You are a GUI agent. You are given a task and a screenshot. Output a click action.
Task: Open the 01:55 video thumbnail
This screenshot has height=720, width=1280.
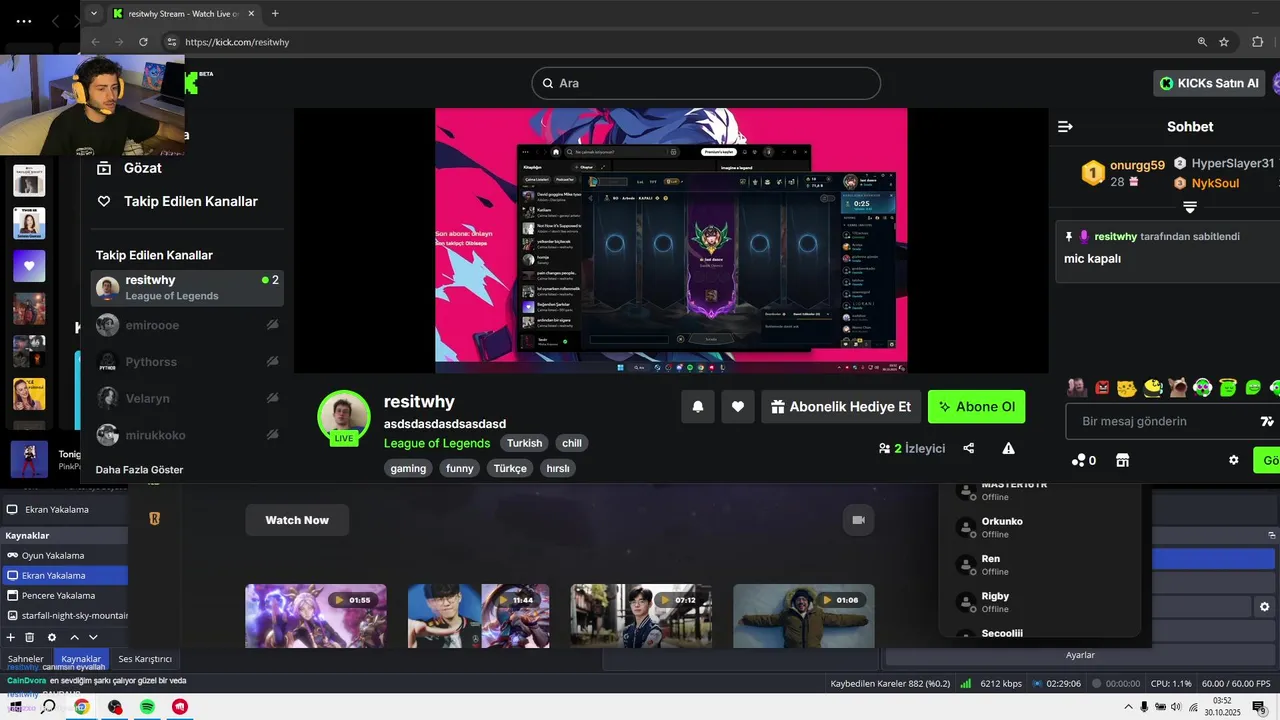tap(315, 615)
